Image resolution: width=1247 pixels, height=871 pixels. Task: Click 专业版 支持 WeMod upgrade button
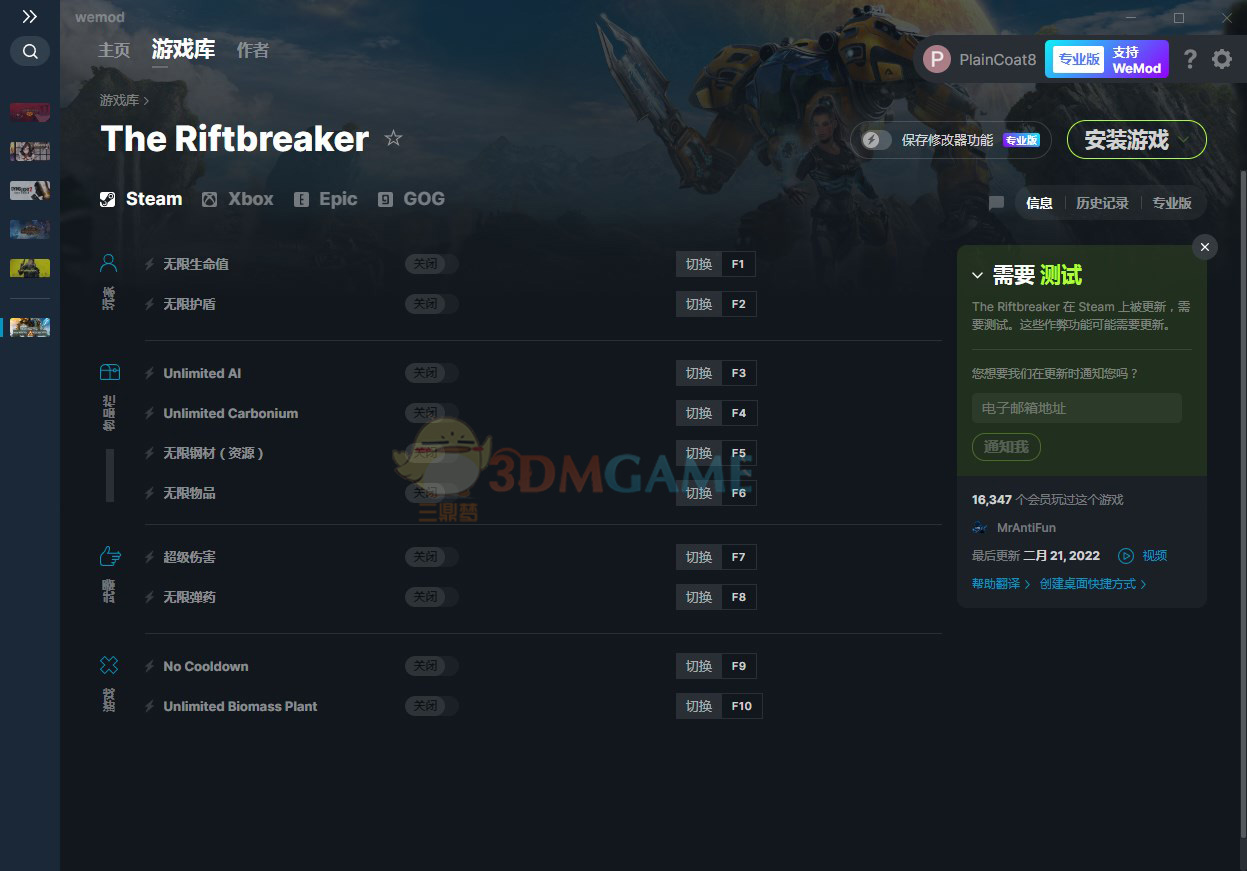pos(1107,59)
